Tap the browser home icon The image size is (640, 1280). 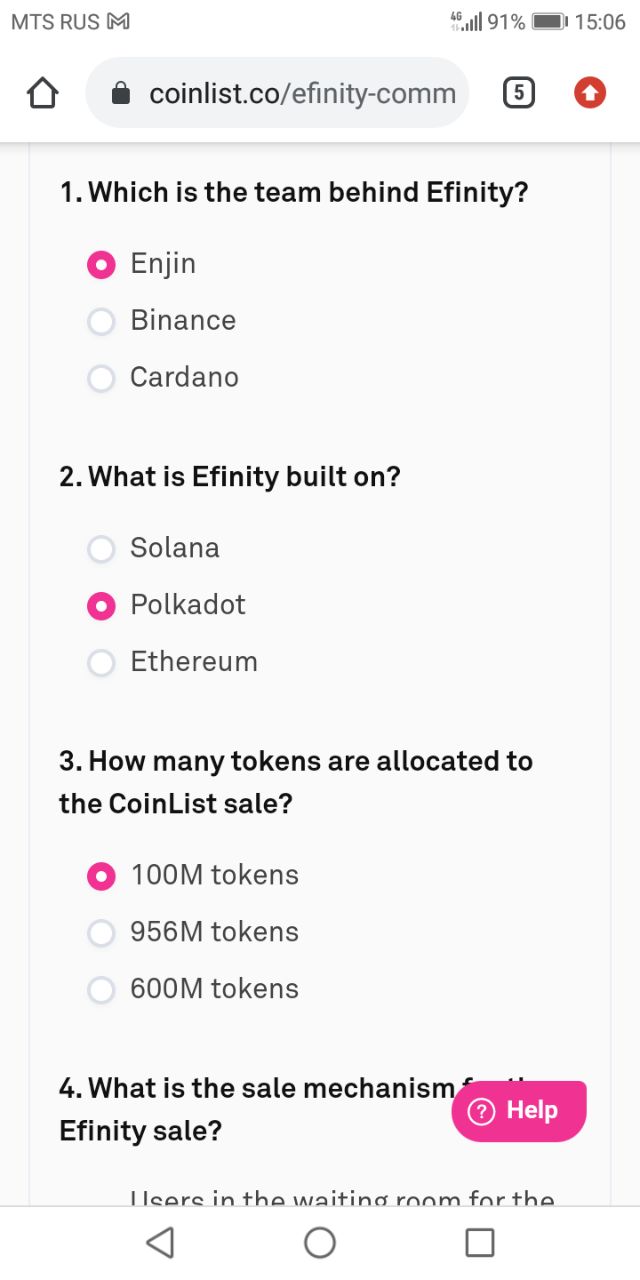tap(42, 94)
